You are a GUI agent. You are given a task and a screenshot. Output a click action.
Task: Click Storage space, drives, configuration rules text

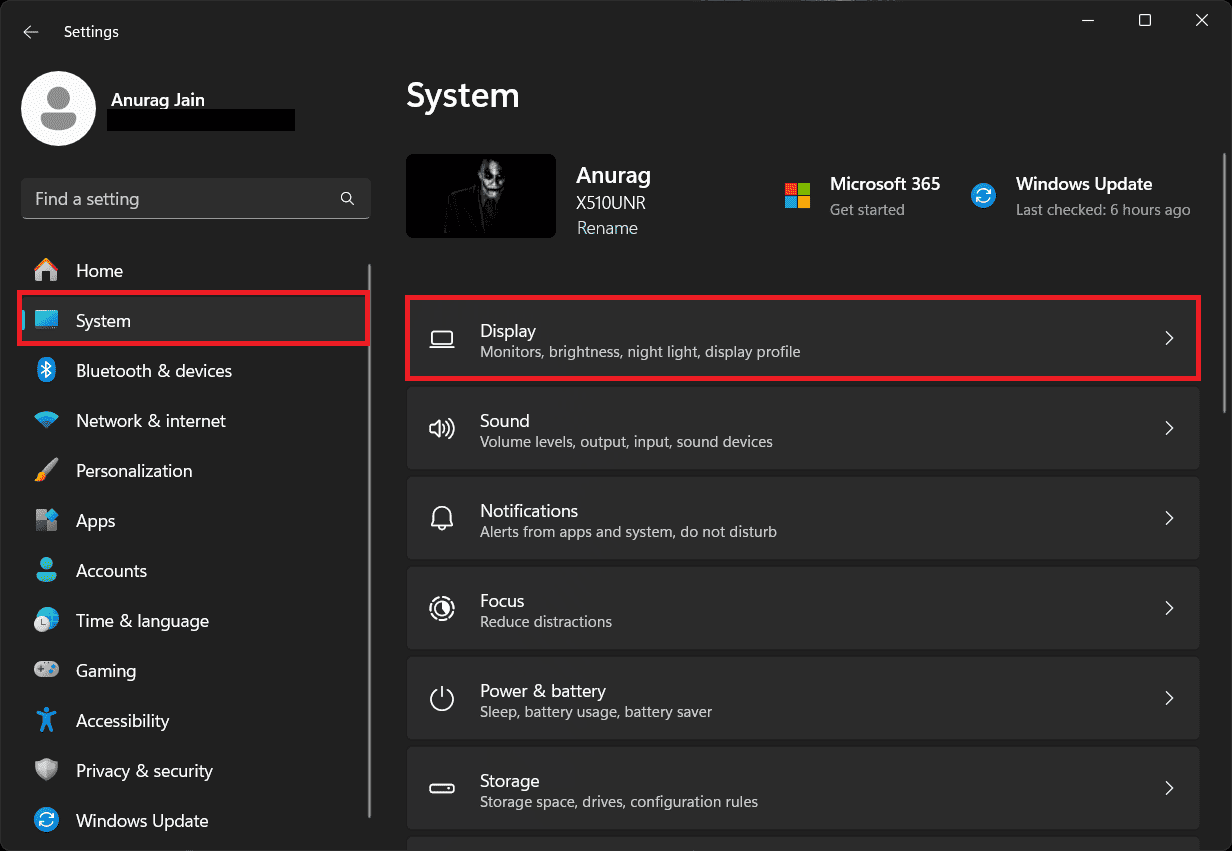tap(619, 802)
